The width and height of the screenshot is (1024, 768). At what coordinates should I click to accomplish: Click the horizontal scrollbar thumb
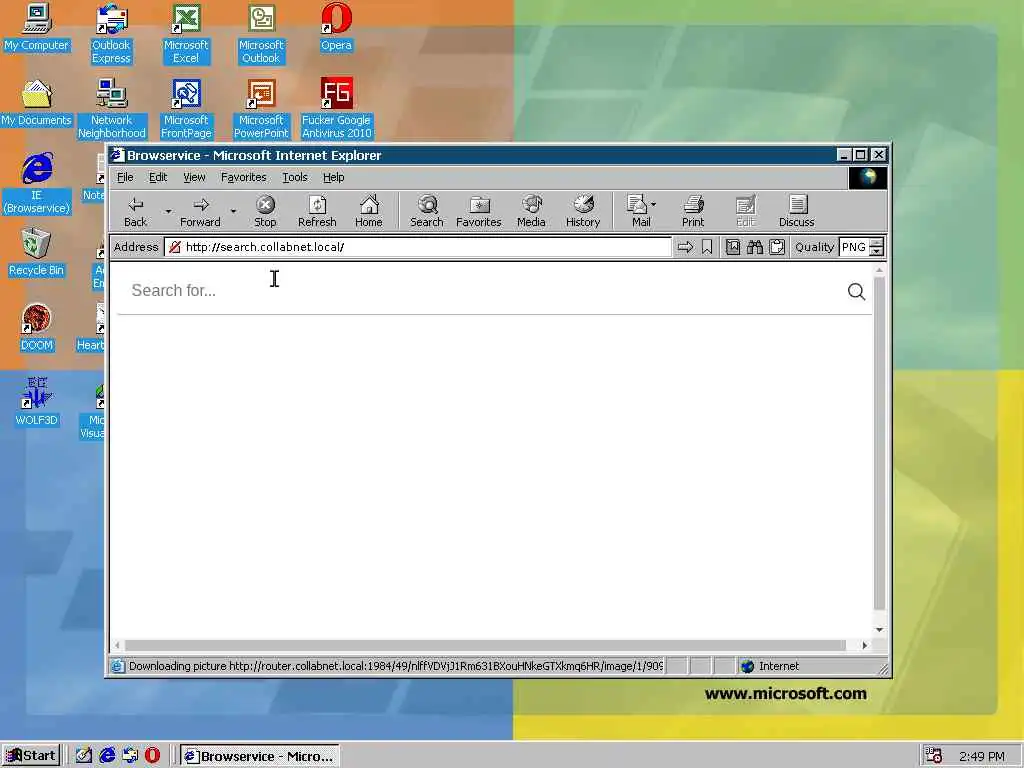click(x=485, y=645)
